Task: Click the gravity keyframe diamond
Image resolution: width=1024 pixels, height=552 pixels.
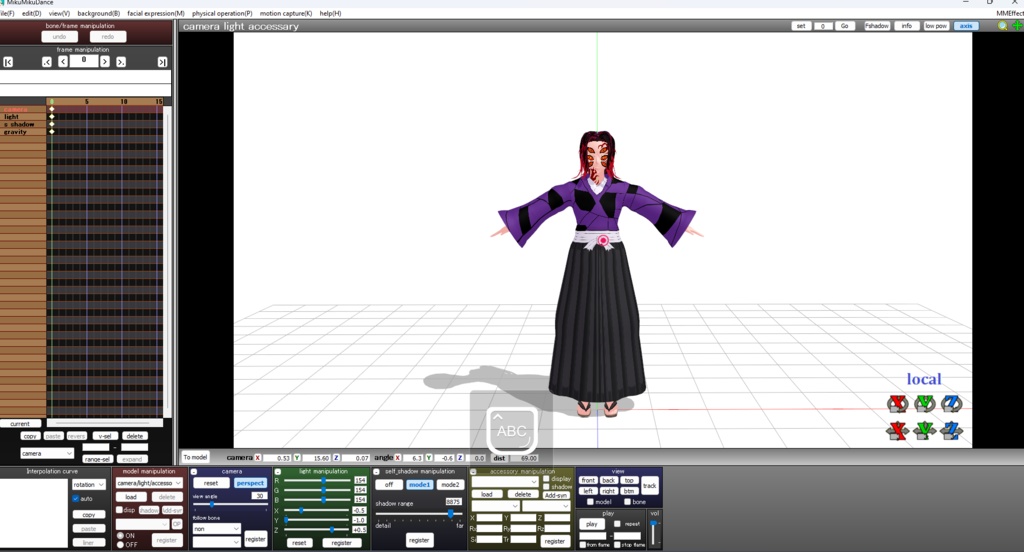Action: coord(52,132)
